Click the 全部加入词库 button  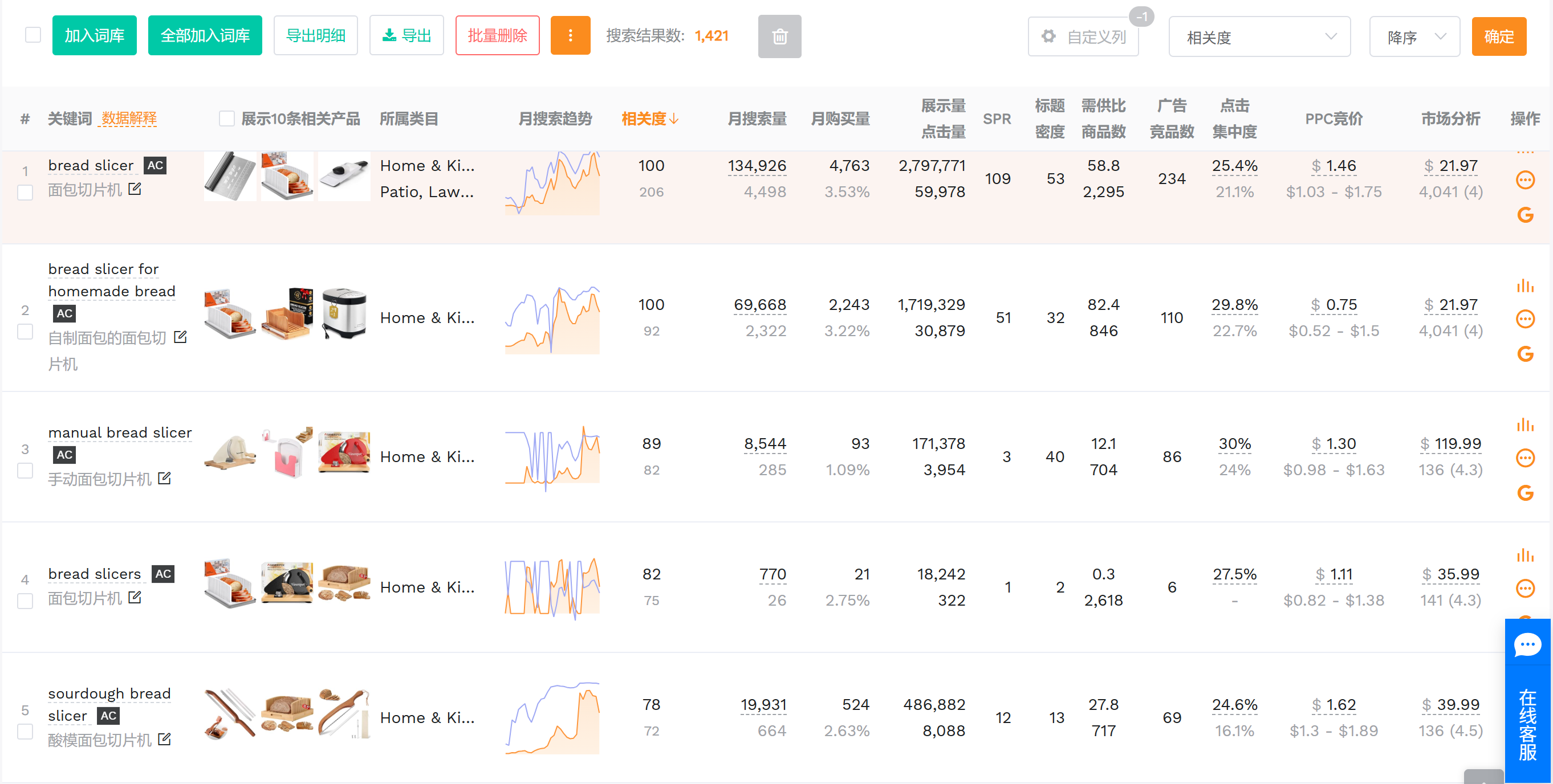[205, 35]
